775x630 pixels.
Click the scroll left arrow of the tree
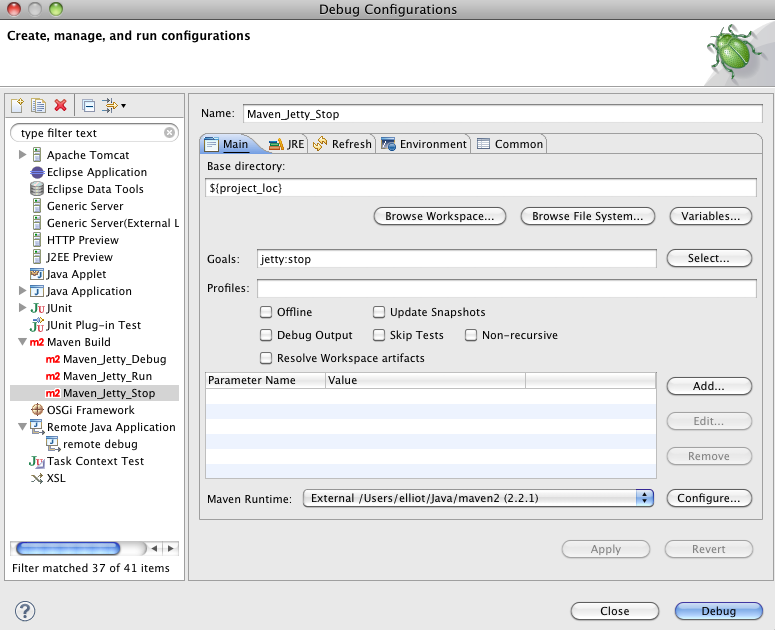click(x=155, y=548)
